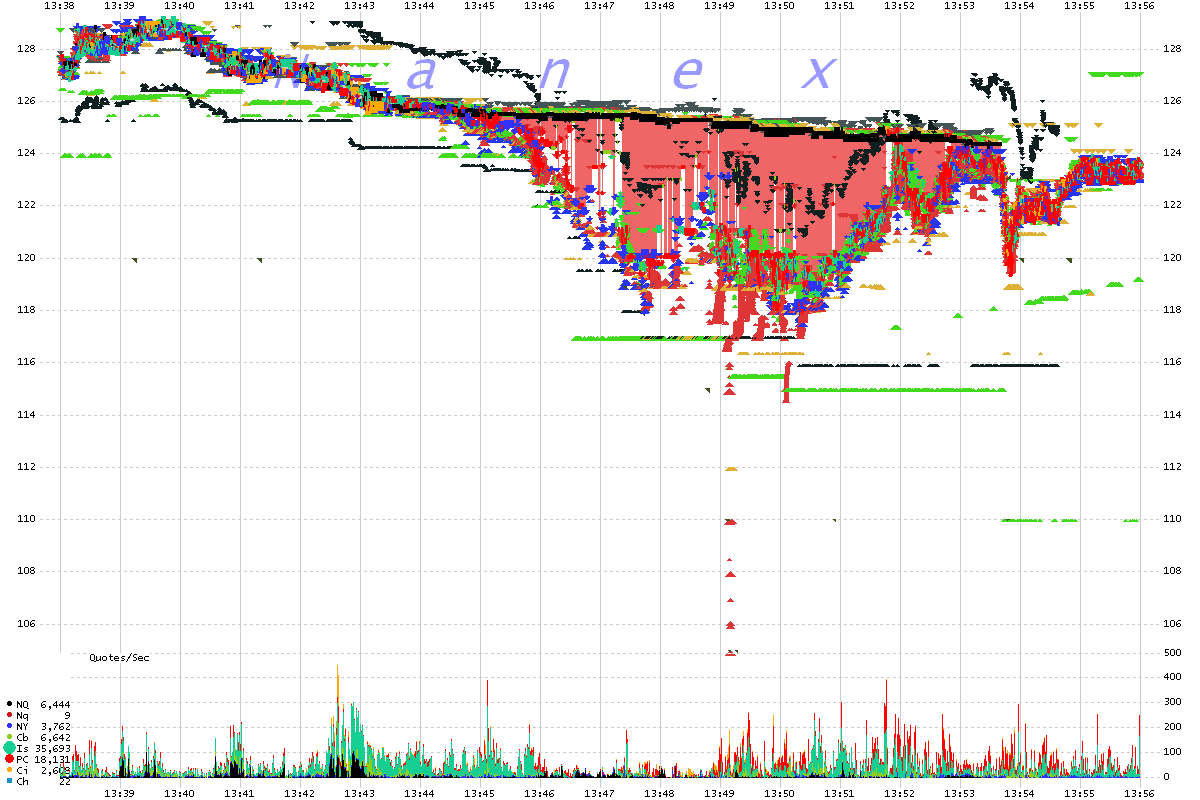Click the 13:49 label on top time axis

point(719,6)
